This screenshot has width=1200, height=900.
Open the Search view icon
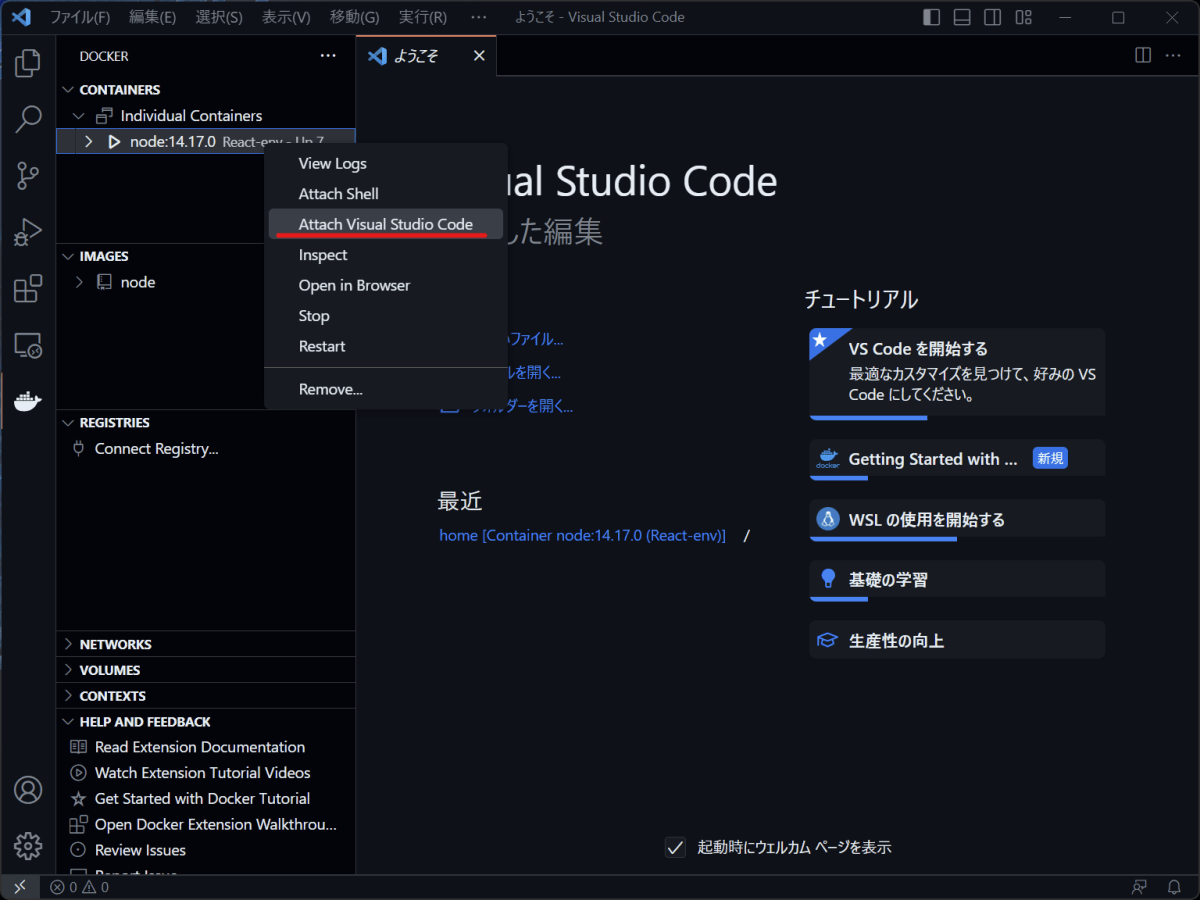click(28, 119)
